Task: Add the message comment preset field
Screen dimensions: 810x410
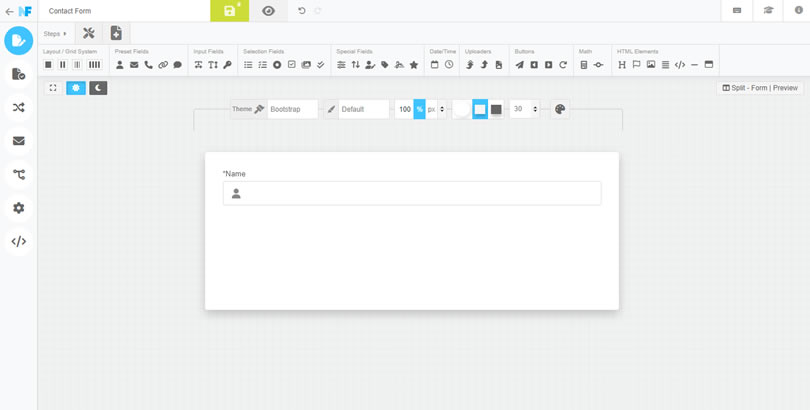Action: click(178, 65)
